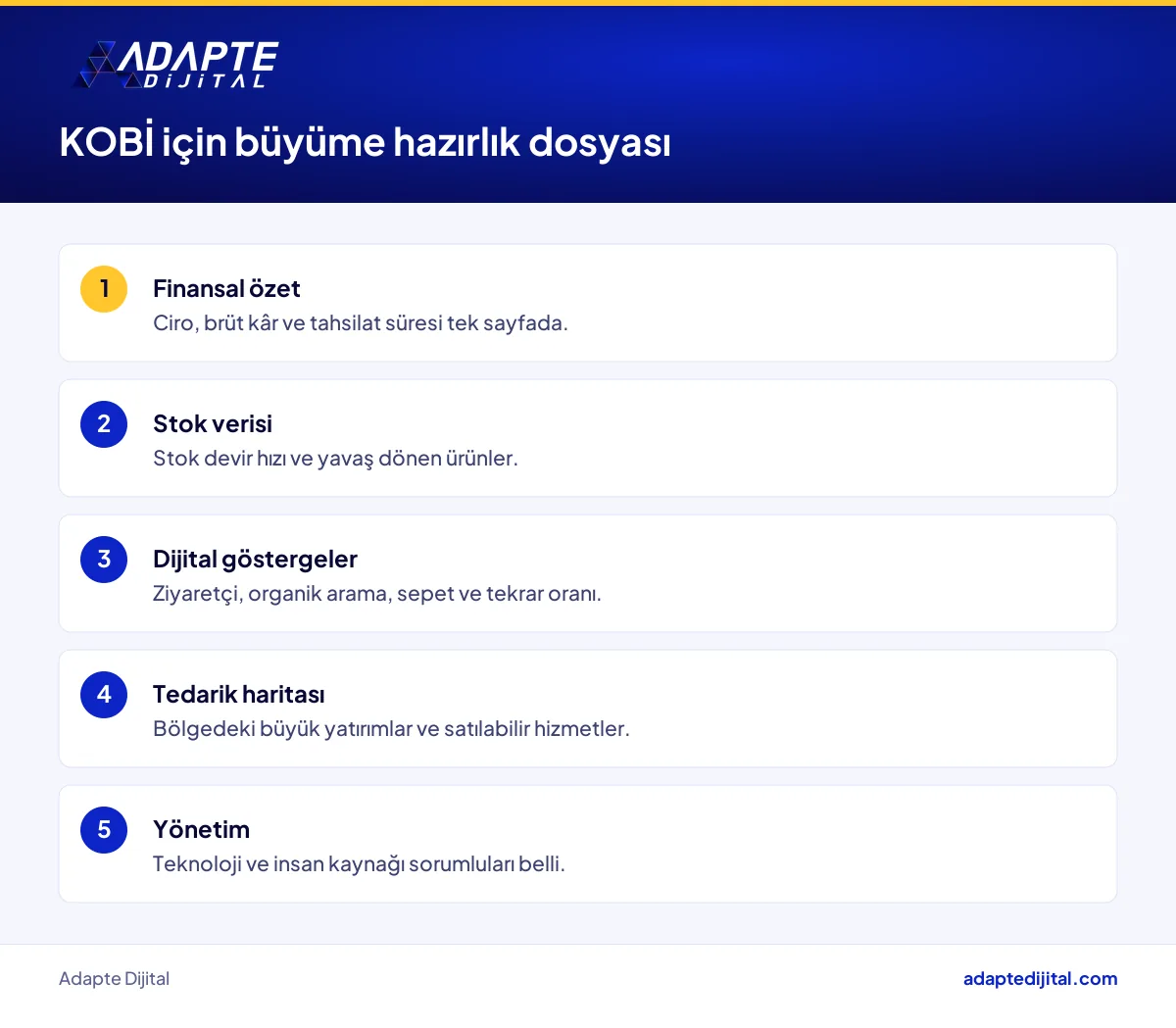1176x1028 pixels.
Task: Select the 'Yönetim' heading
Action: [x=201, y=829]
